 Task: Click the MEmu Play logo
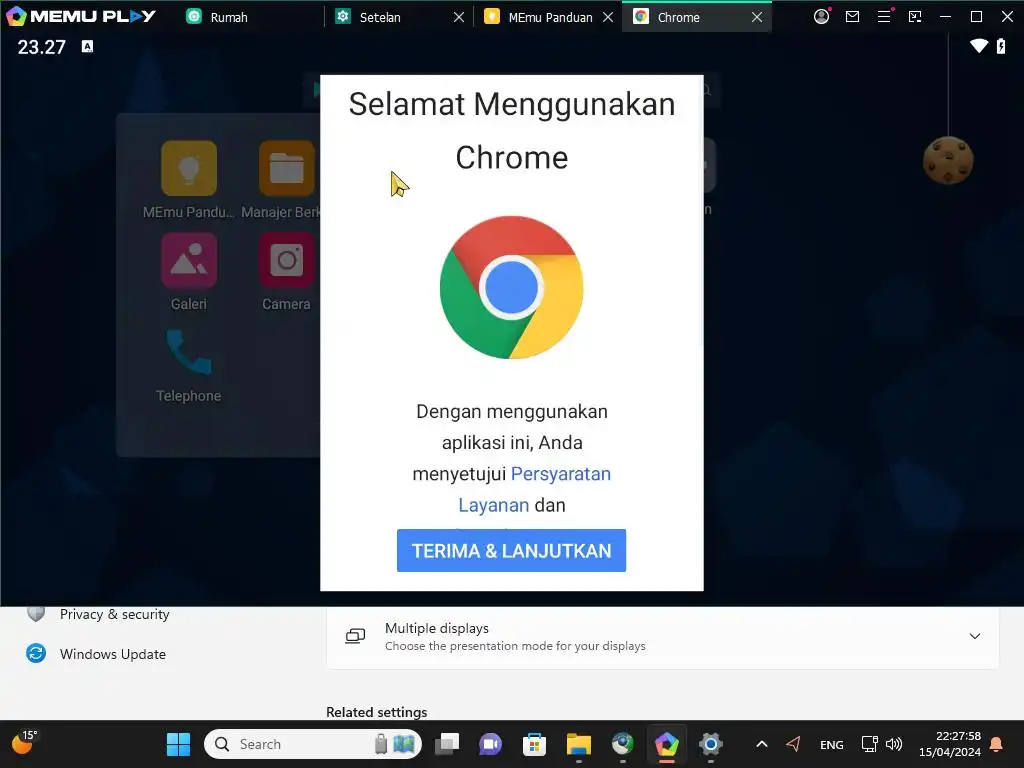tap(80, 16)
